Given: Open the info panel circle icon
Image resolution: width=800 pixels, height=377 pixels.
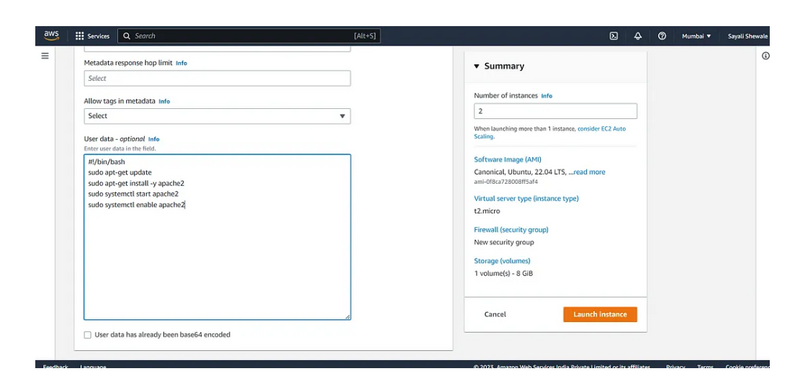Looking at the screenshot, I should [765, 56].
